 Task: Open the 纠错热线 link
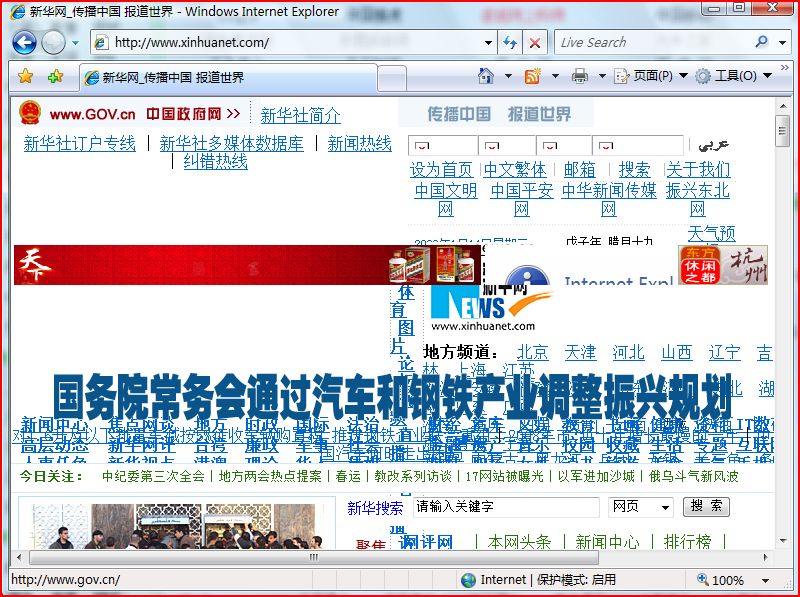[x=215, y=162]
